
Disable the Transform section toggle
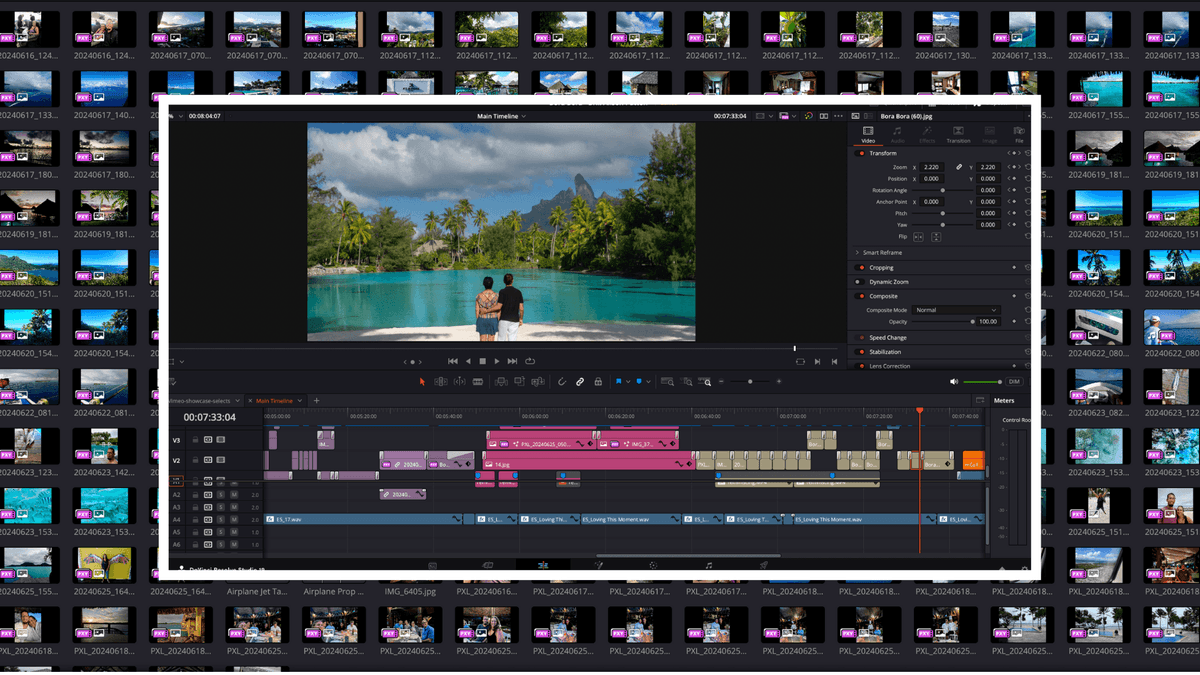point(858,153)
